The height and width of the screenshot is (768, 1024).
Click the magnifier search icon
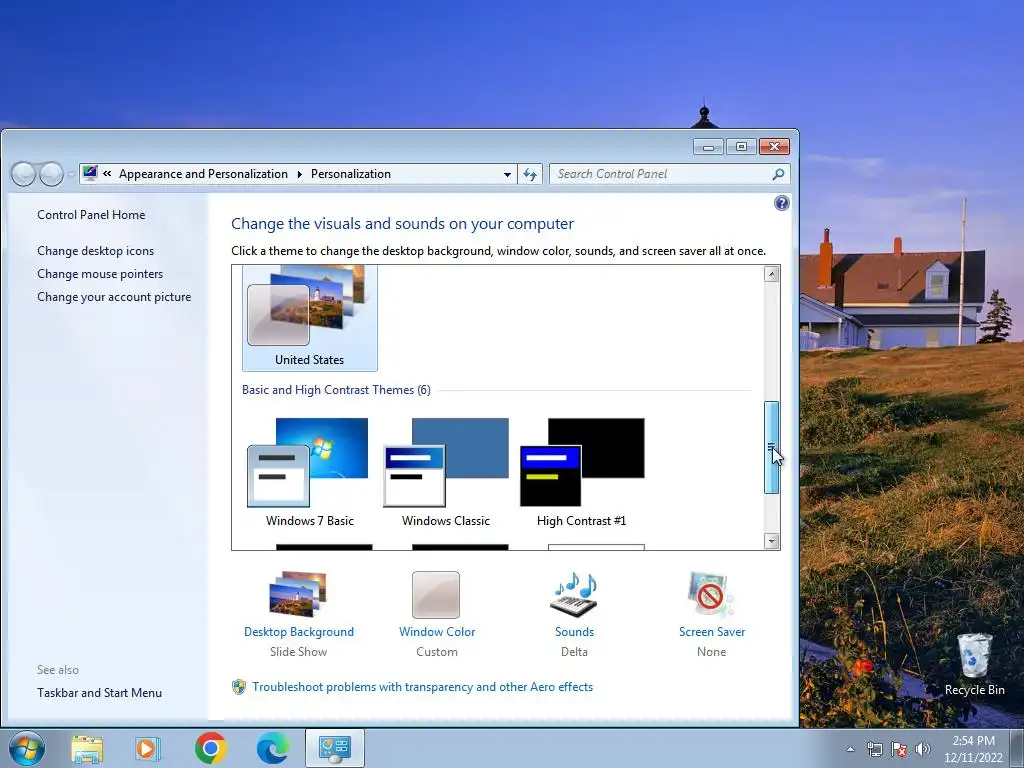(x=778, y=174)
